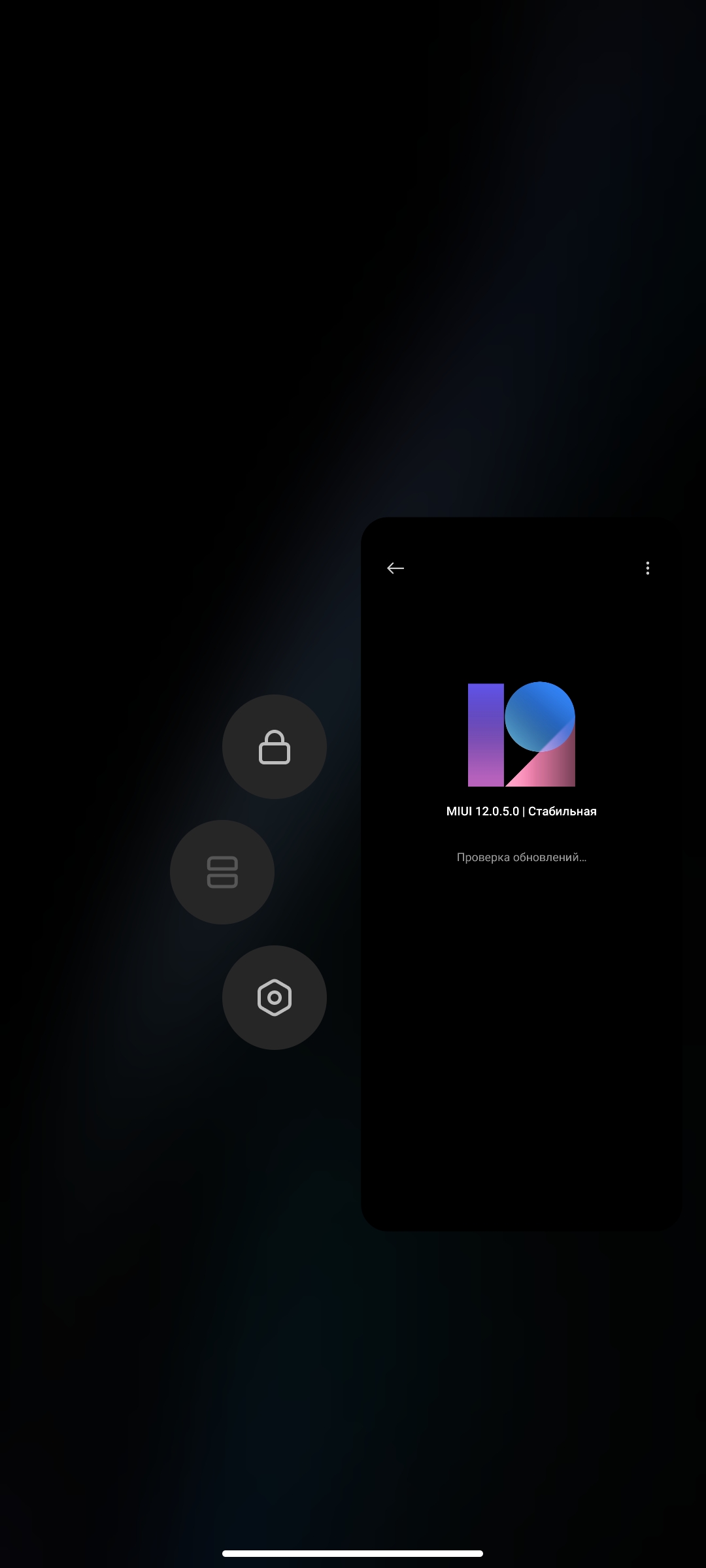Select 'MIUI 12.0.5.0 | Стабильная' version text
The height and width of the screenshot is (1568, 706).
click(x=522, y=811)
